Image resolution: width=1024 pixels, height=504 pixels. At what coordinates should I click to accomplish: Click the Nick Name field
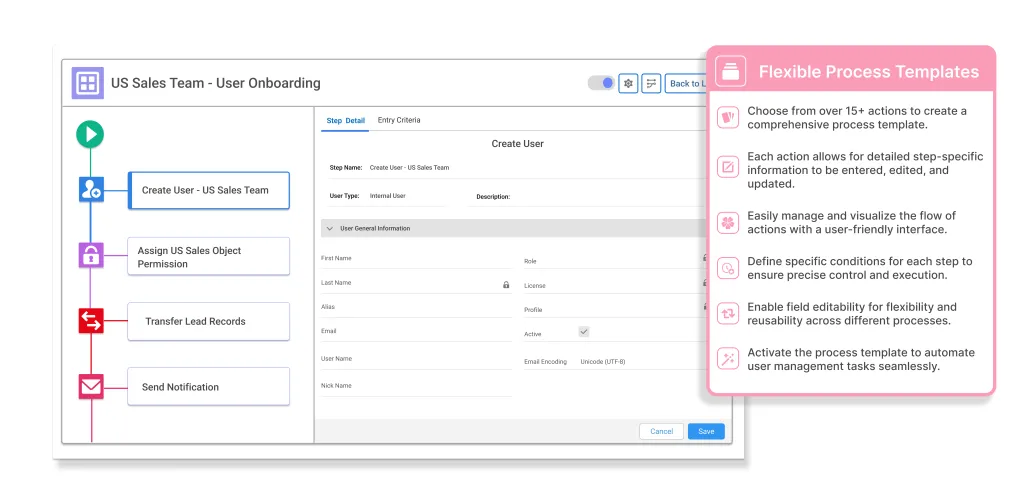[x=416, y=386]
